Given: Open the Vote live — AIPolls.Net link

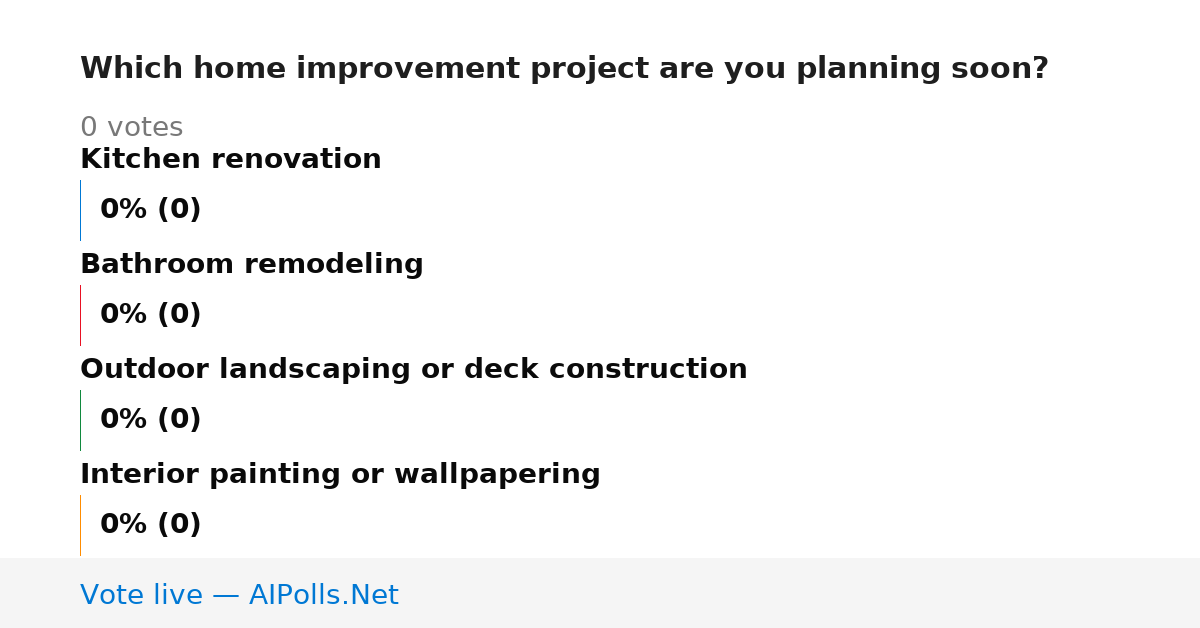Looking at the screenshot, I should click(239, 595).
